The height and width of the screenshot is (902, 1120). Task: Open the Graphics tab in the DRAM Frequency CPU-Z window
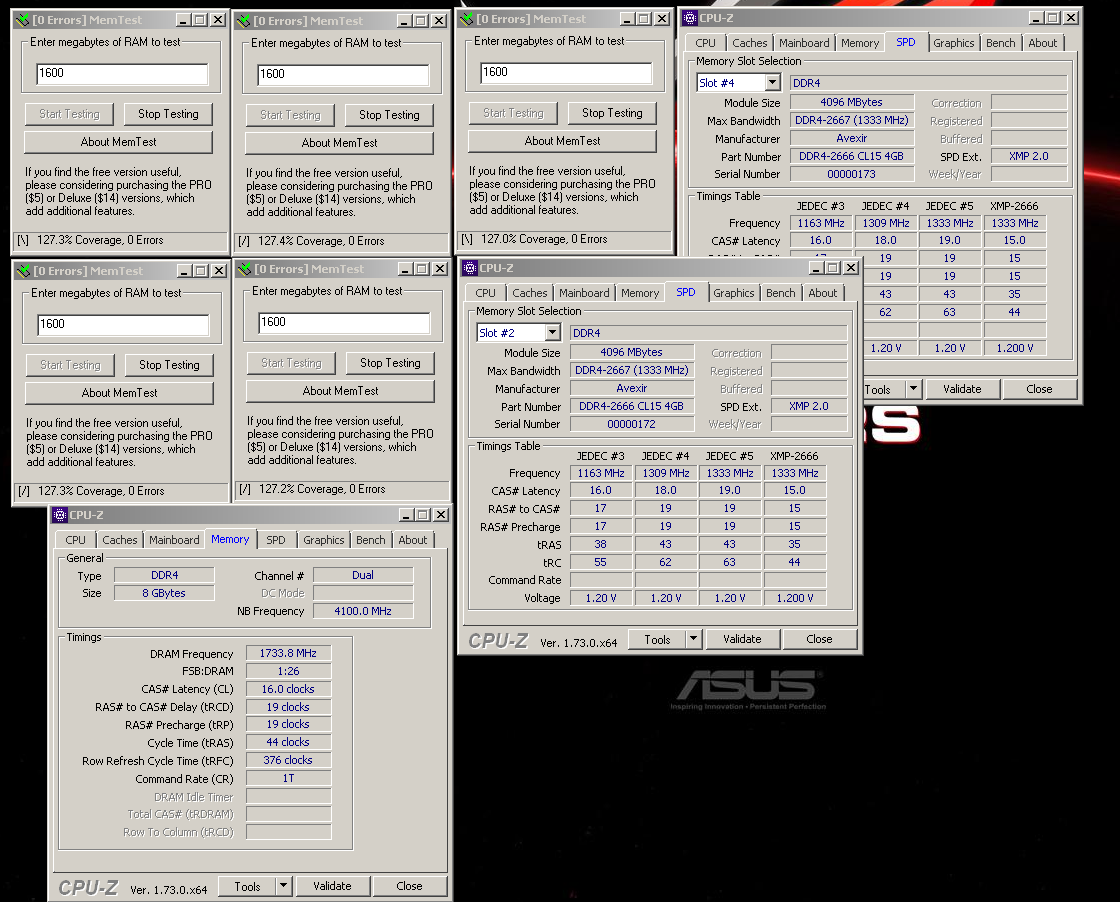pos(324,540)
